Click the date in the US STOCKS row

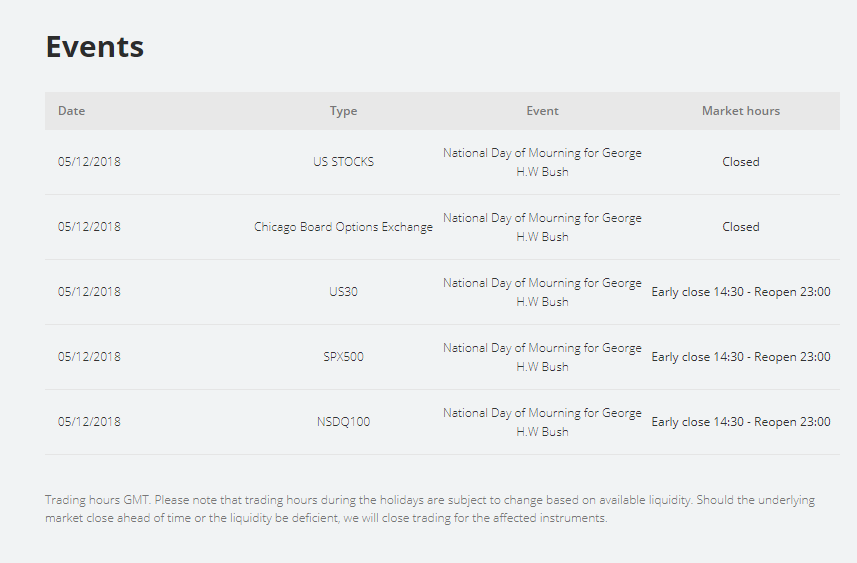89,162
